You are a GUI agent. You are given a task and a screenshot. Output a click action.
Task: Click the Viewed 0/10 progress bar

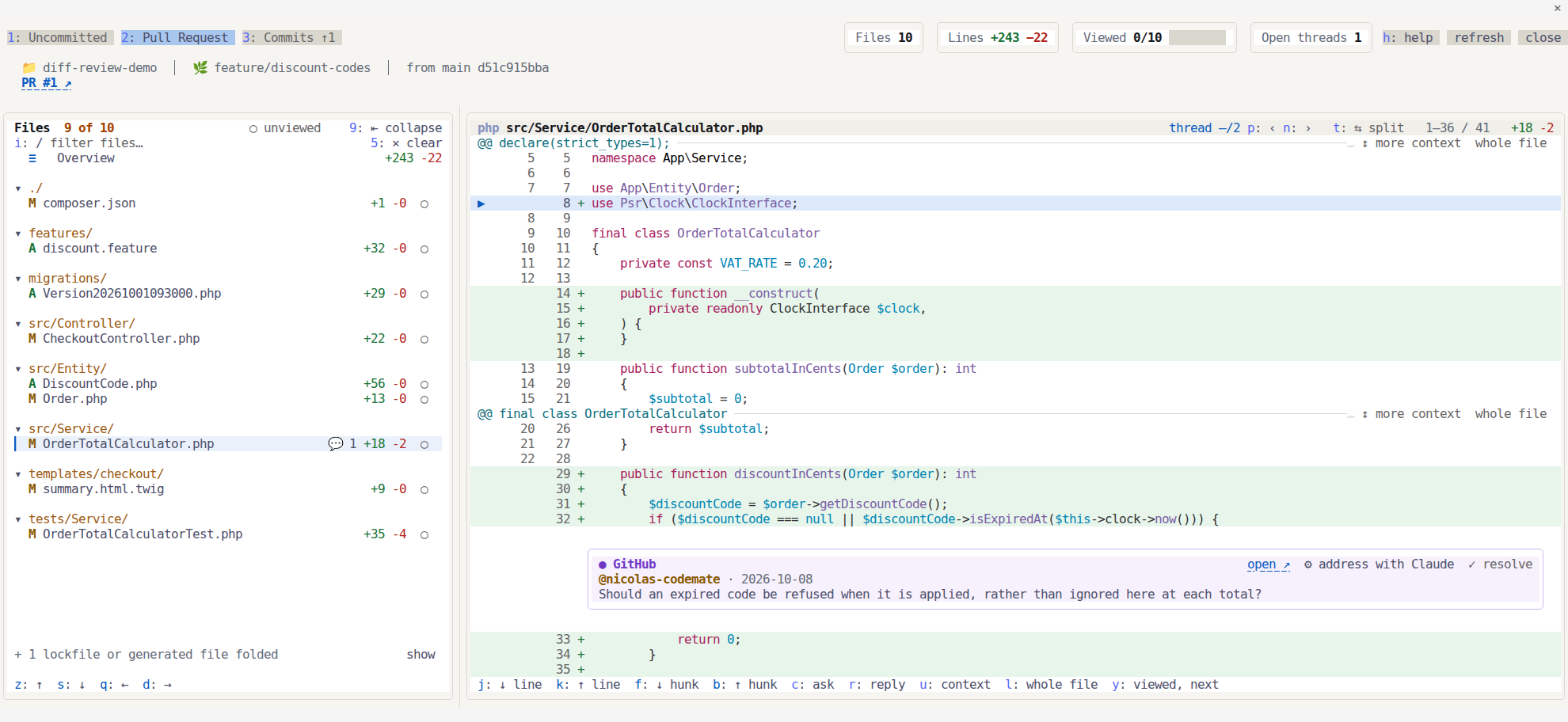pyautogui.click(x=1197, y=38)
